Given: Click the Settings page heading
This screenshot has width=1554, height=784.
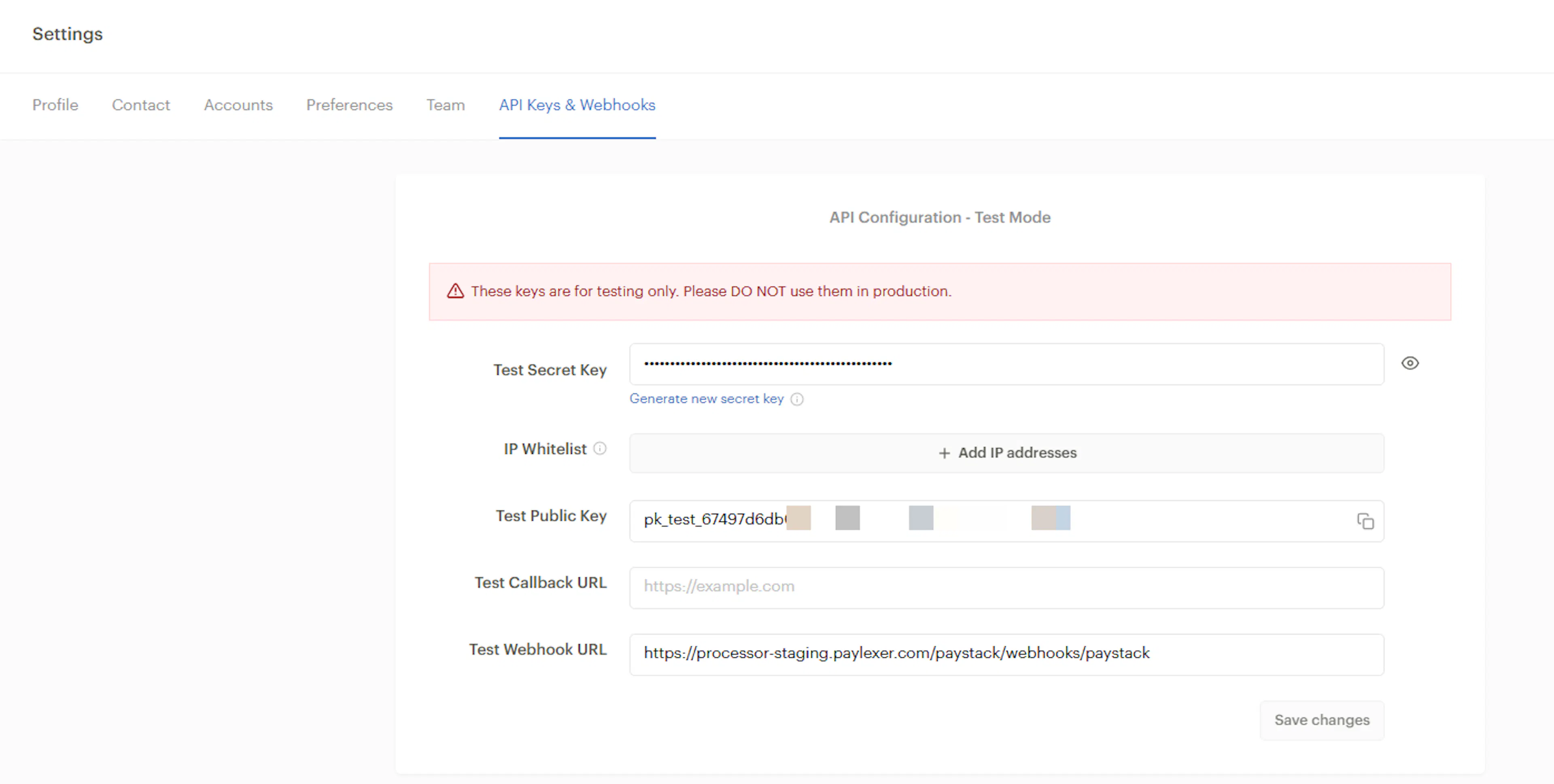Looking at the screenshot, I should pos(68,34).
